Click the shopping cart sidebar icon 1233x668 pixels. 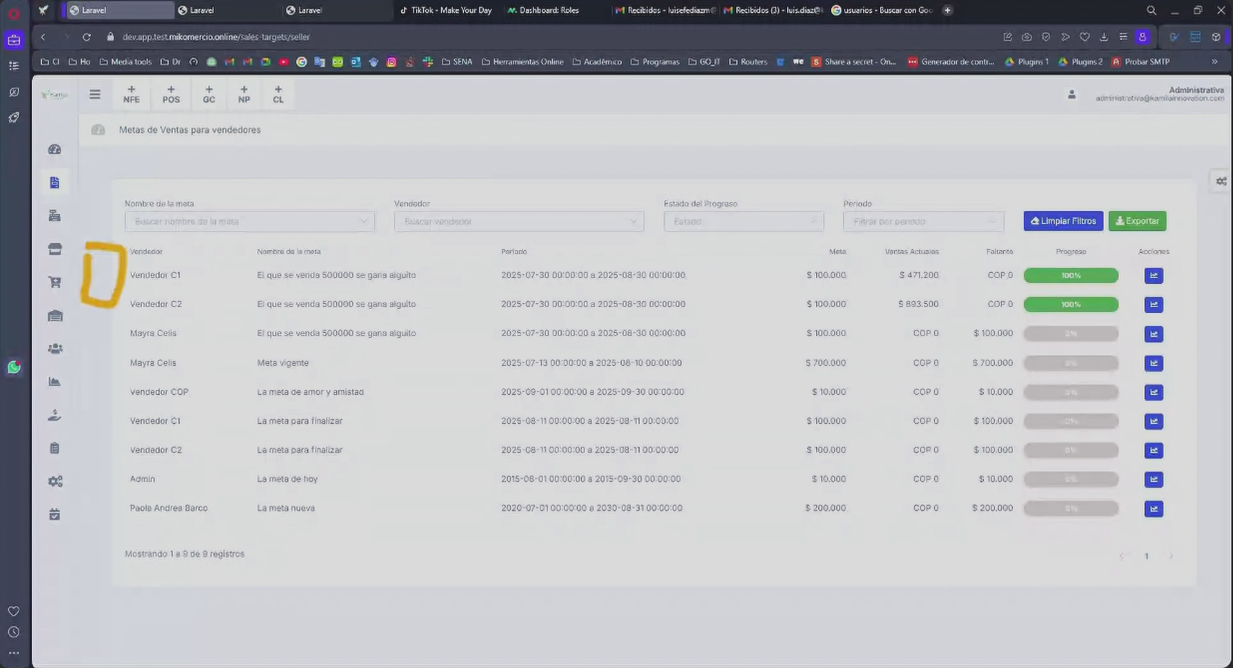[55, 282]
